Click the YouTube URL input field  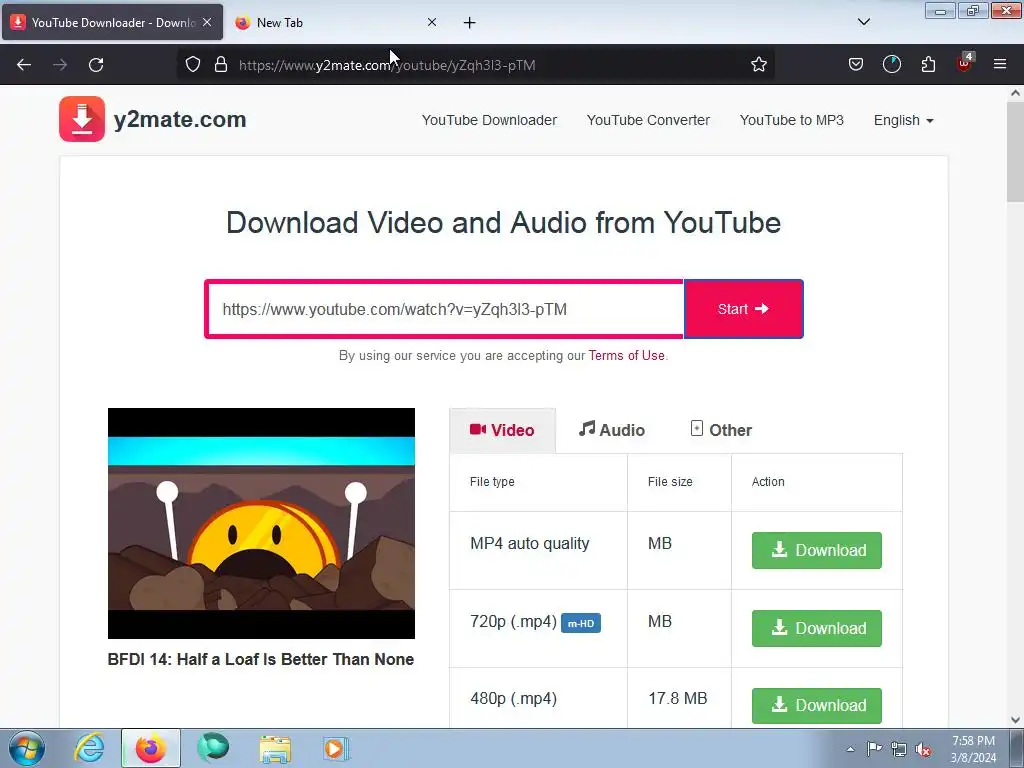pyautogui.click(x=445, y=309)
